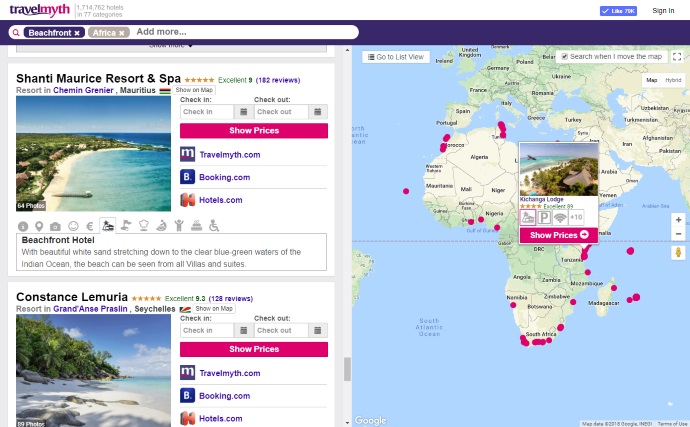Zoom out on the map

coord(678,234)
